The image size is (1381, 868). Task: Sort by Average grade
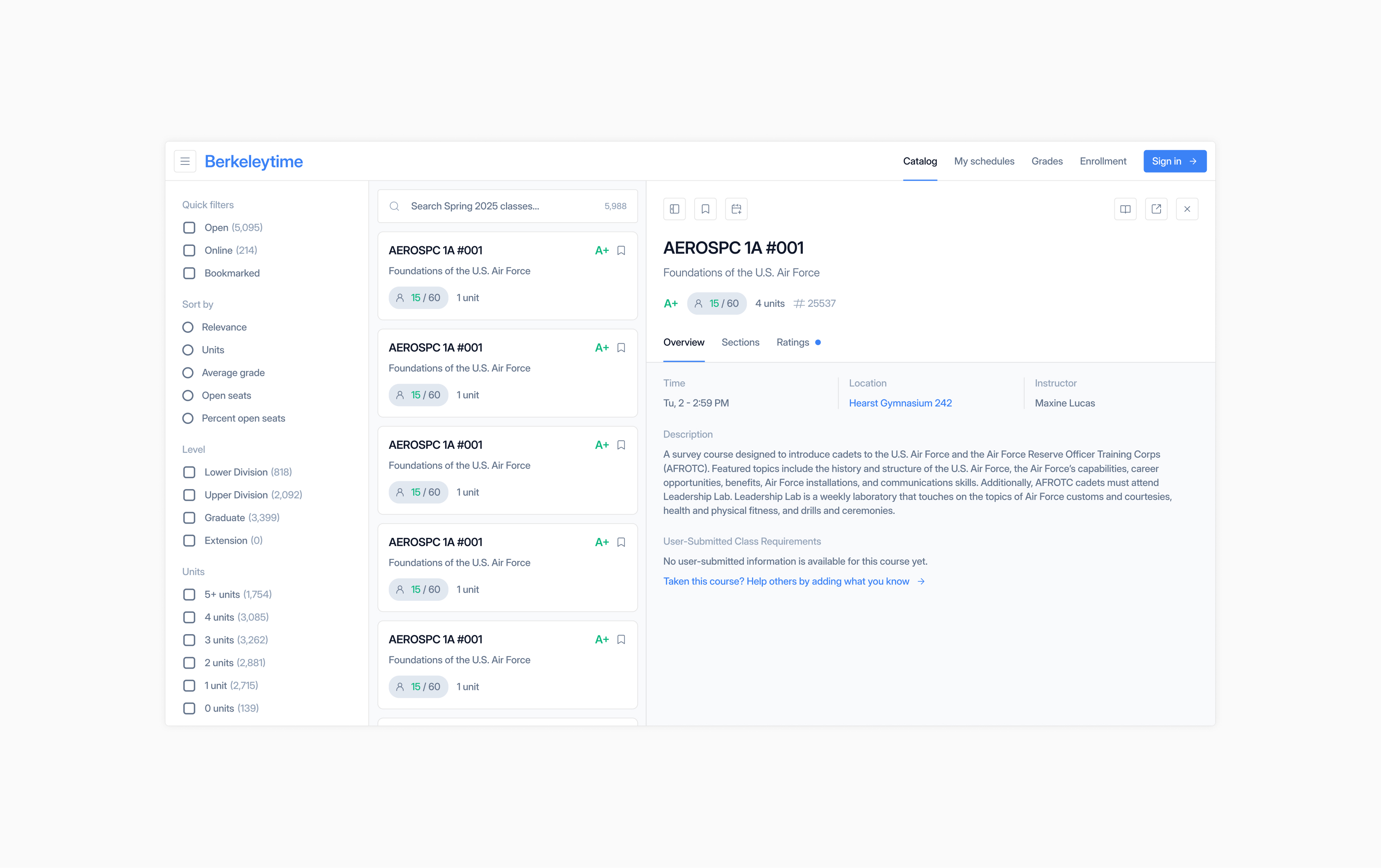click(x=187, y=373)
